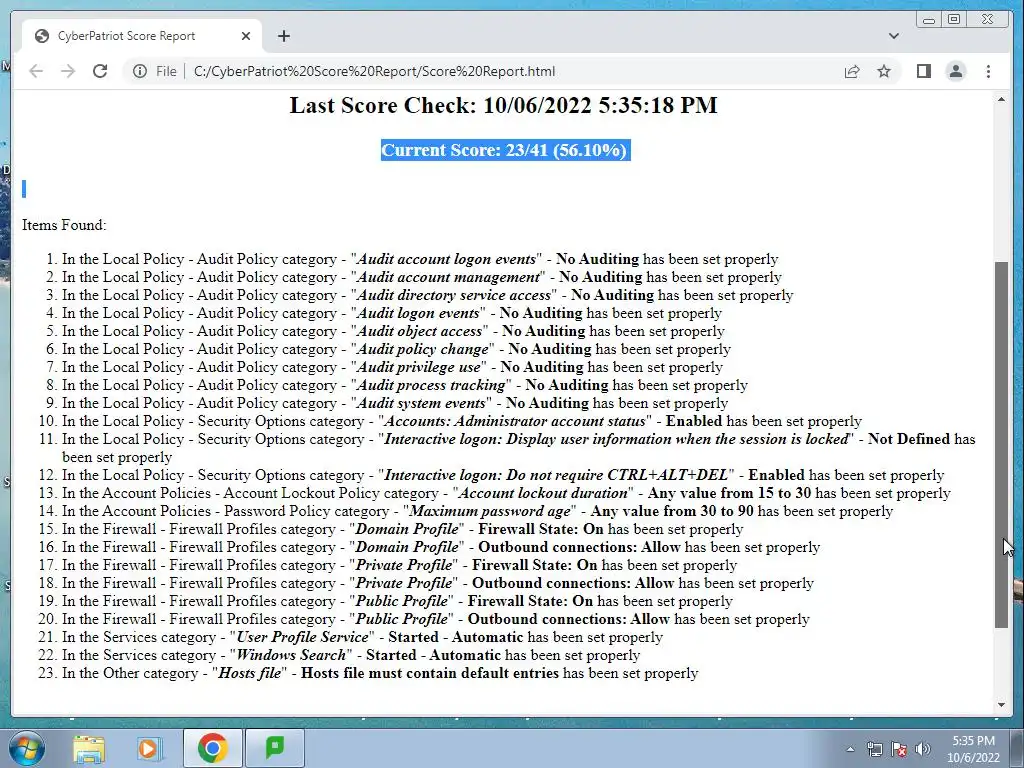Open the taskbar clock showing 5:35 PM
This screenshot has width=1024, height=768.
click(973, 749)
